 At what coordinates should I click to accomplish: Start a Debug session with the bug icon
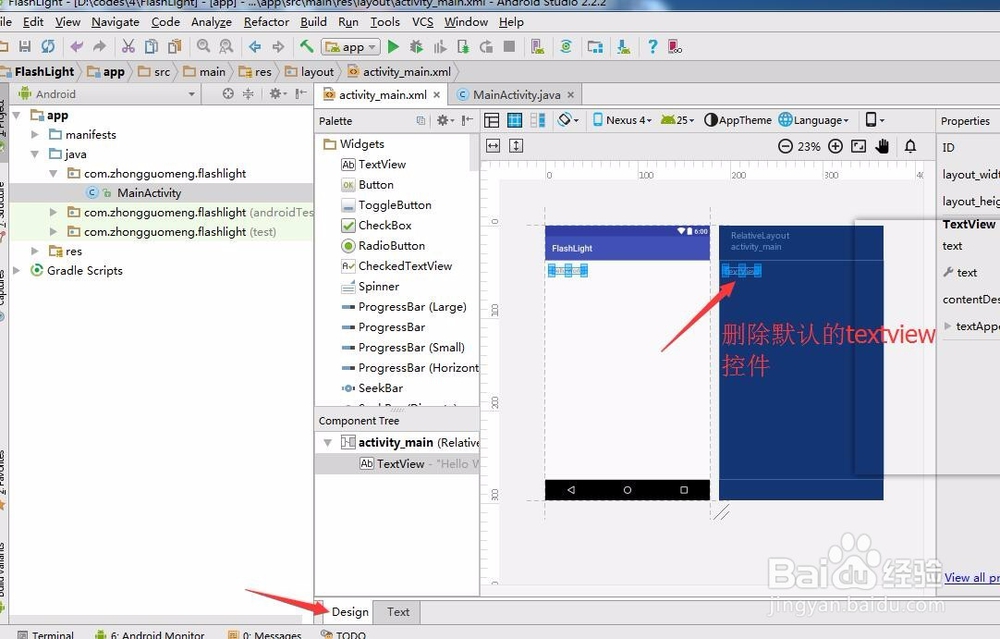click(x=416, y=46)
